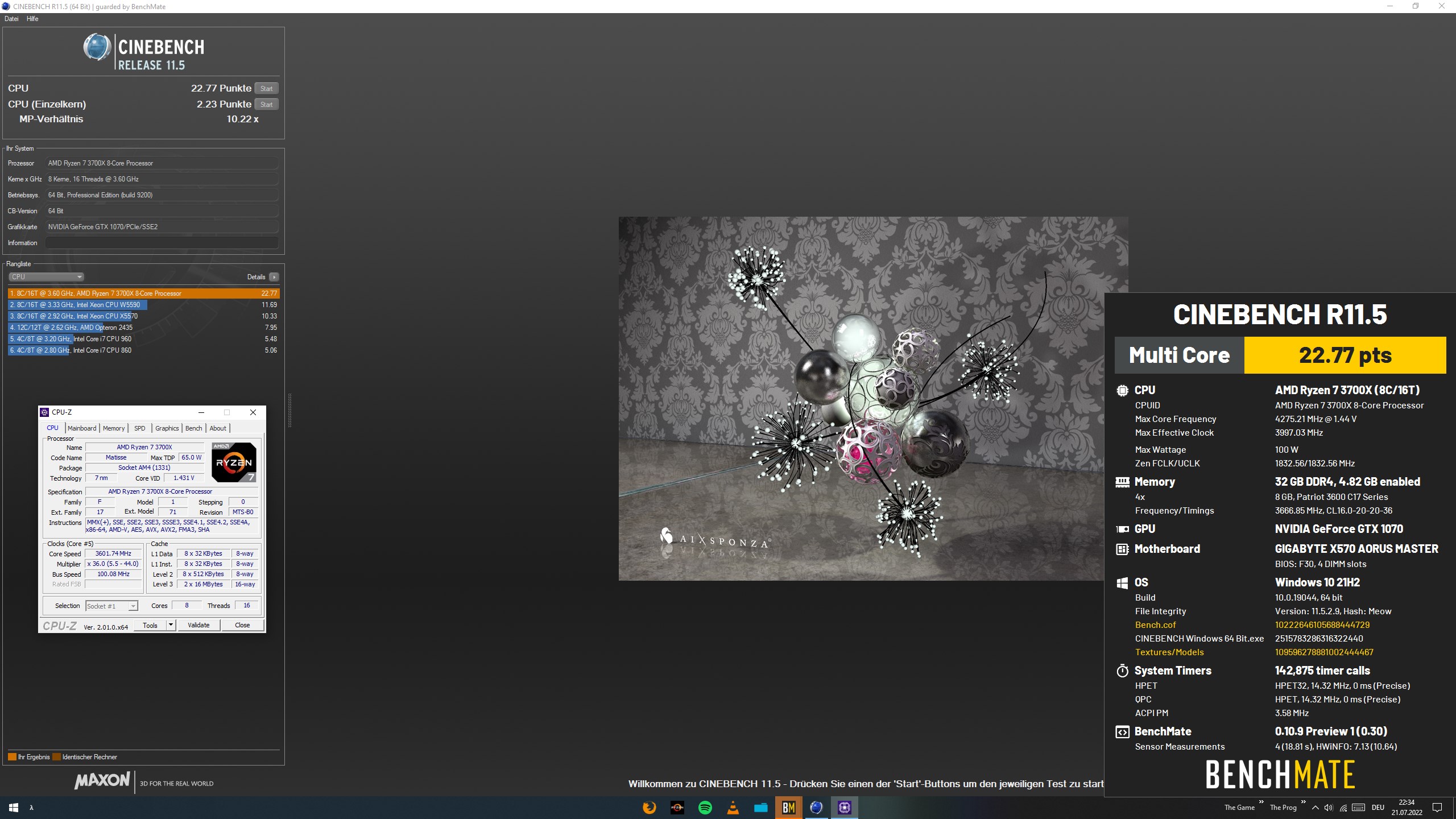This screenshot has height=819, width=1456.
Task: Open the Hilfe menu
Action: click(32, 19)
